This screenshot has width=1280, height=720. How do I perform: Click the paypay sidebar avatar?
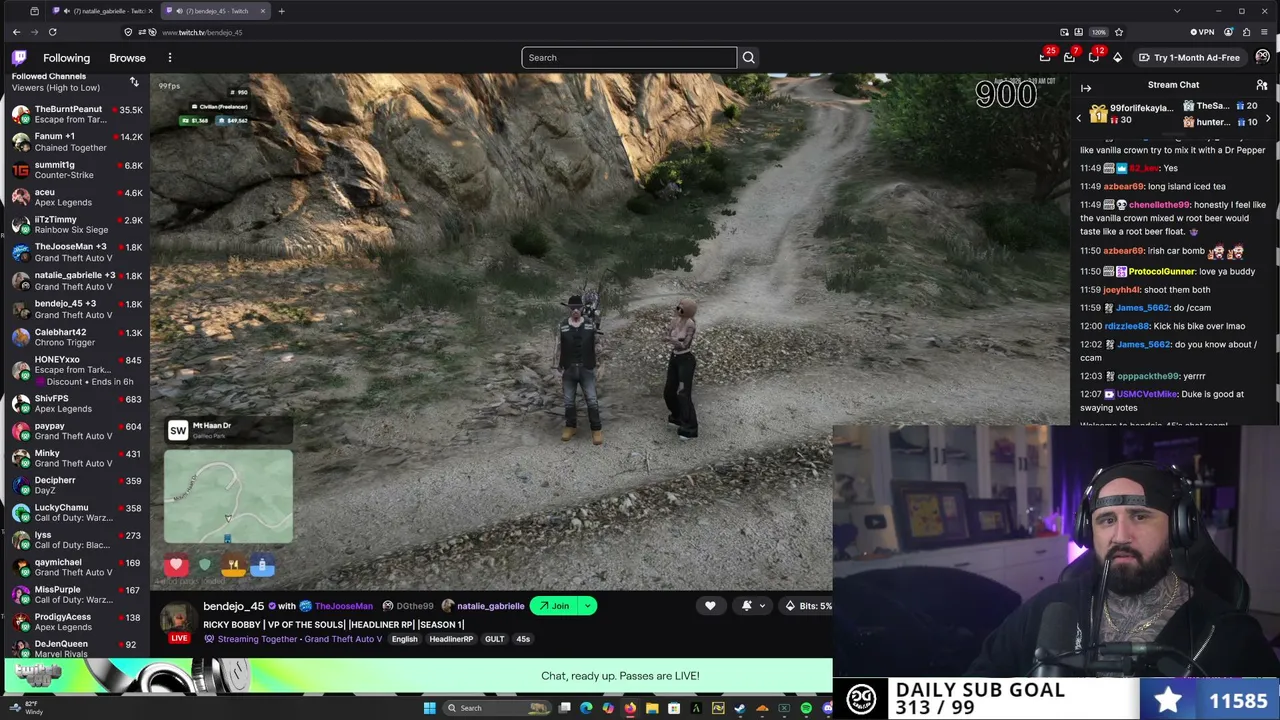pos(20,431)
